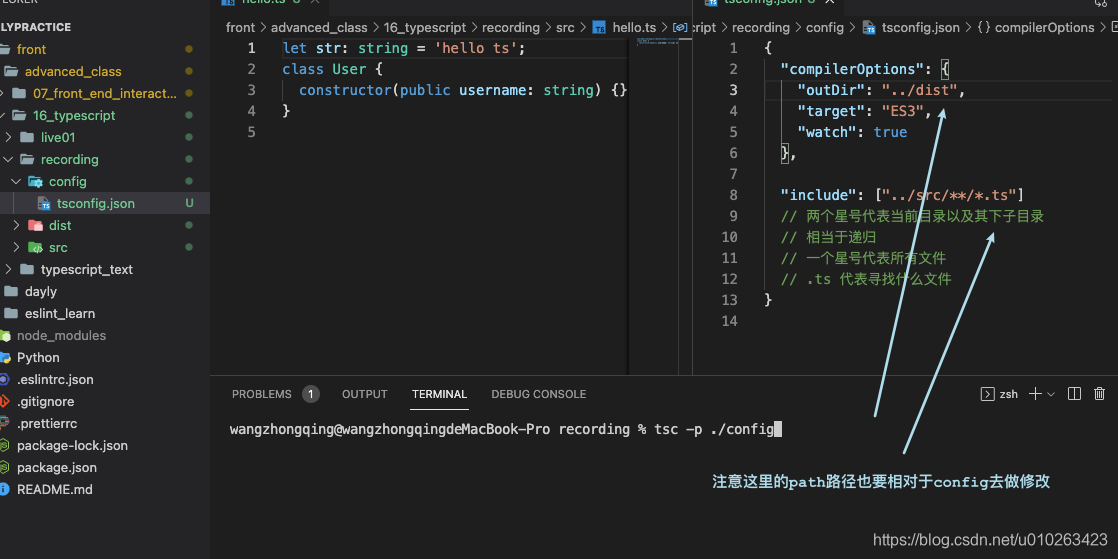This screenshot has height=559, width=1118.
Task: Switch to the OUTPUT tab
Action: pos(364,394)
